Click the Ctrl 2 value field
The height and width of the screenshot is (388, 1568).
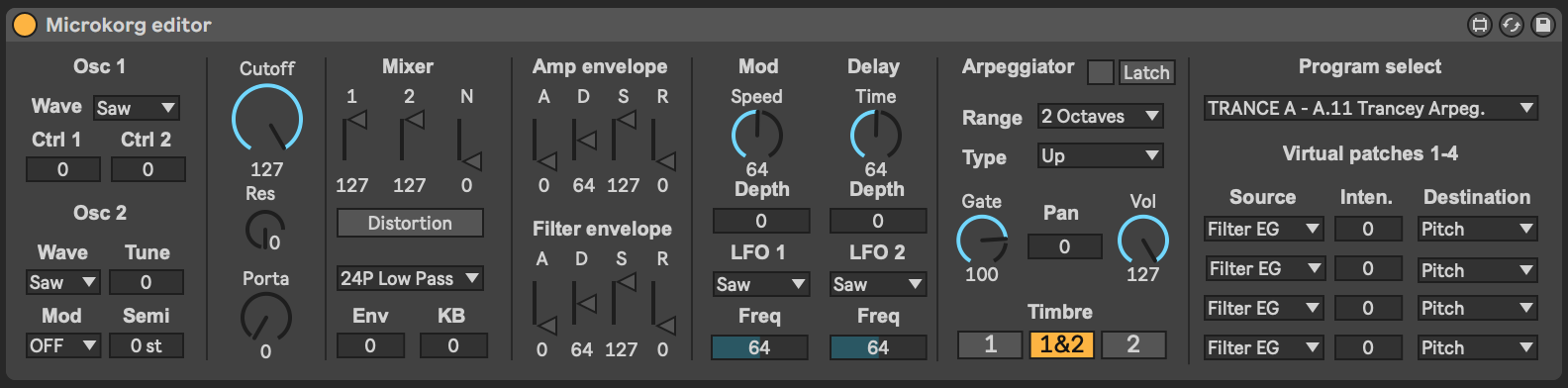pos(148,169)
